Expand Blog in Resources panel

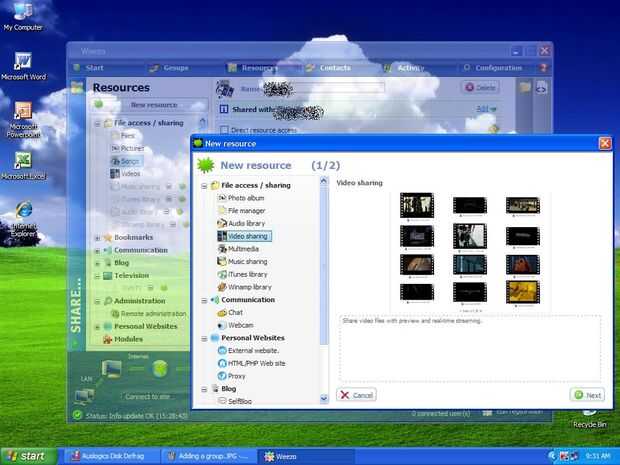tap(97, 263)
